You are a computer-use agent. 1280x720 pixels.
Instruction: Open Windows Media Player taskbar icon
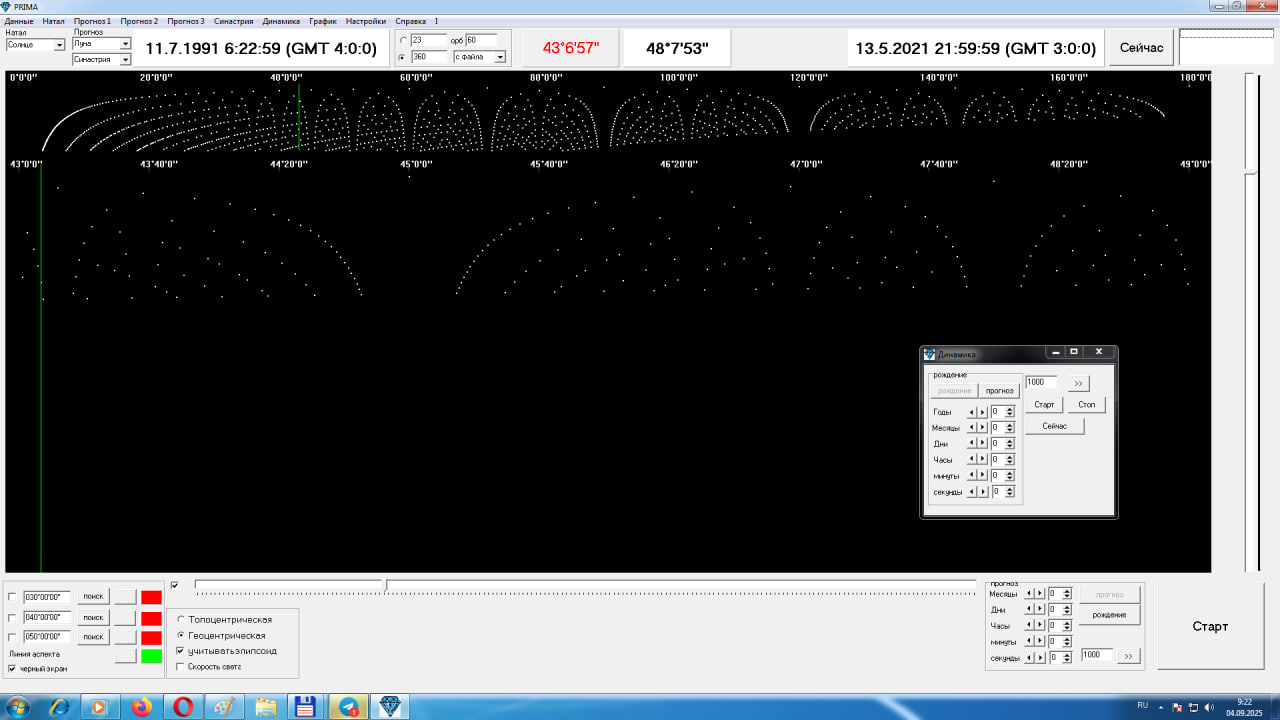pyautogui.click(x=99, y=707)
